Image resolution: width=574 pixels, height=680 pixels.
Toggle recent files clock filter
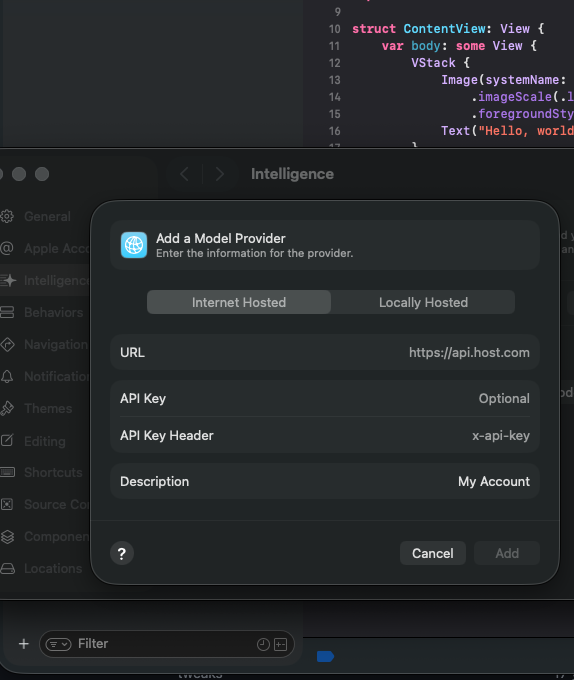pyautogui.click(x=263, y=645)
